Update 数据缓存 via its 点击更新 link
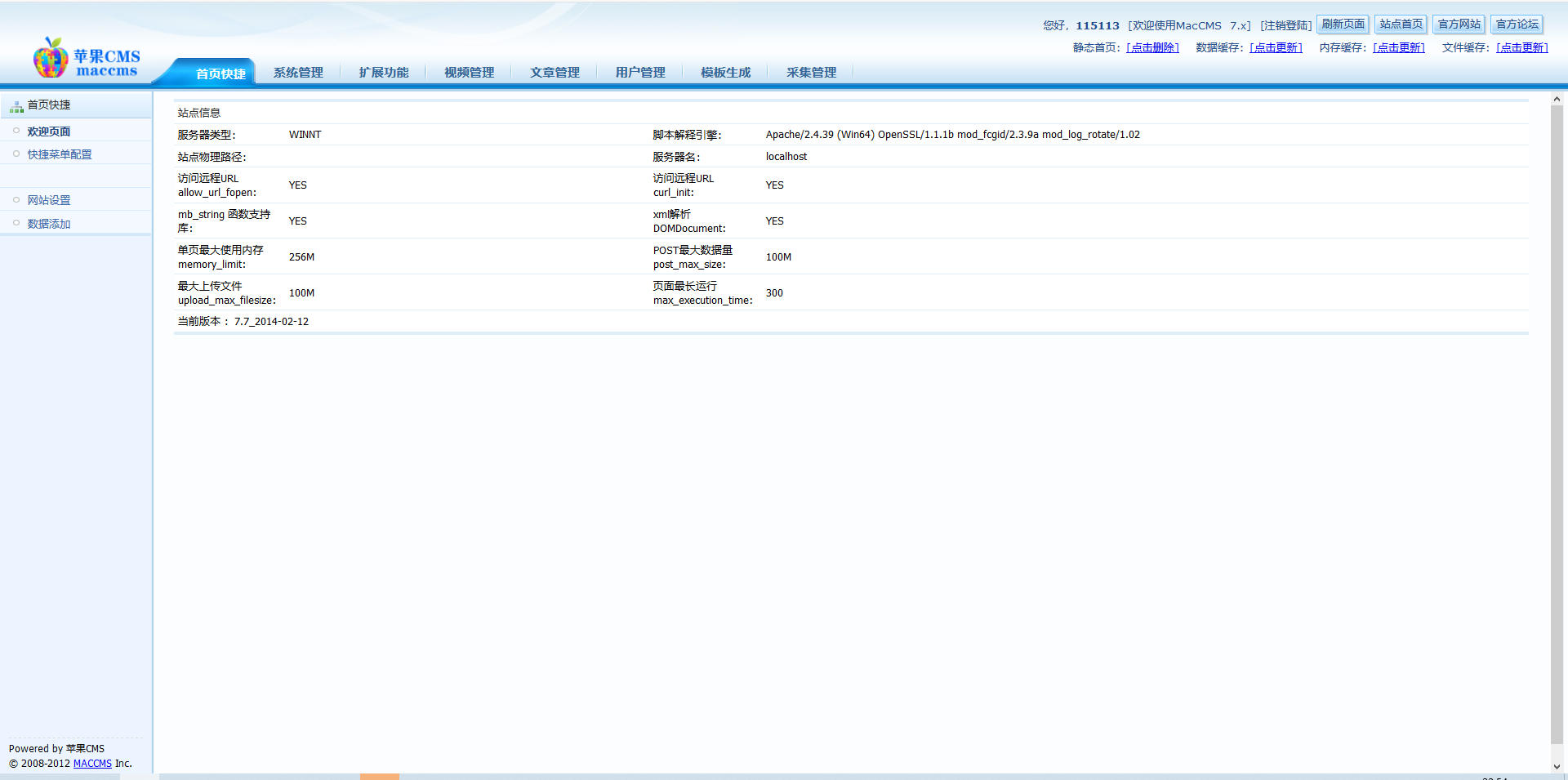Image resolution: width=1568 pixels, height=780 pixels. tap(1276, 47)
